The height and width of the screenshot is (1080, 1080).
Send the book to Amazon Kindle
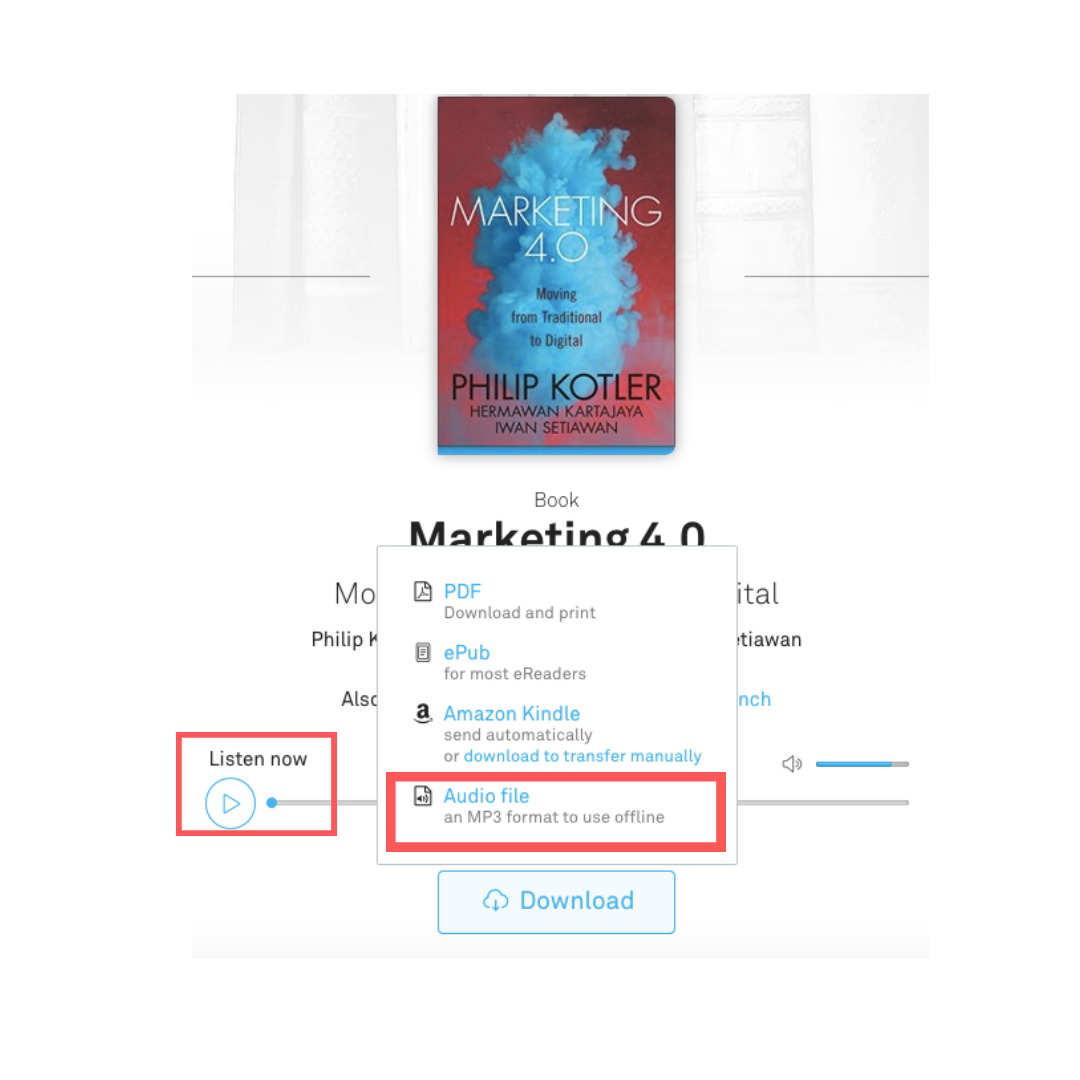(511, 714)
